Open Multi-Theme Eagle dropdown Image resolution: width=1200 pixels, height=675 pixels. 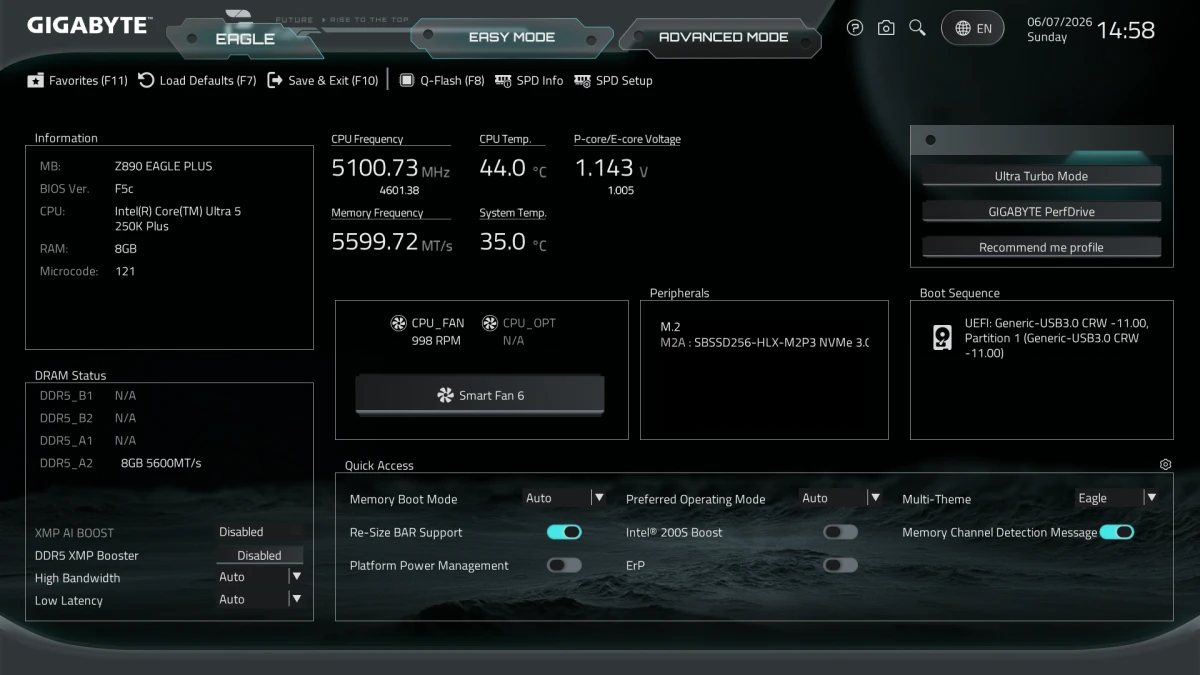tap(1117, 498)
